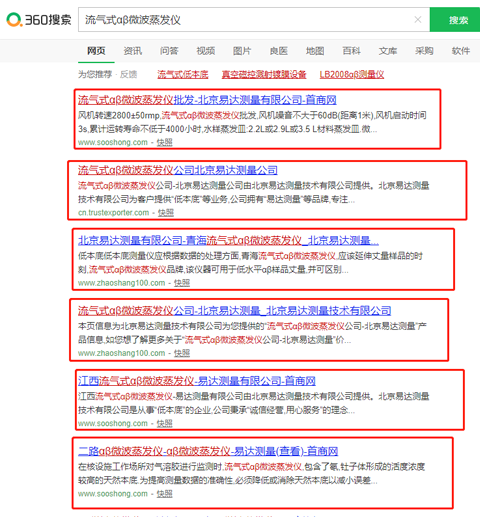The image size is (480, 517).
Task: Click the green 搜索 button
Action: [x=455, y=20]
